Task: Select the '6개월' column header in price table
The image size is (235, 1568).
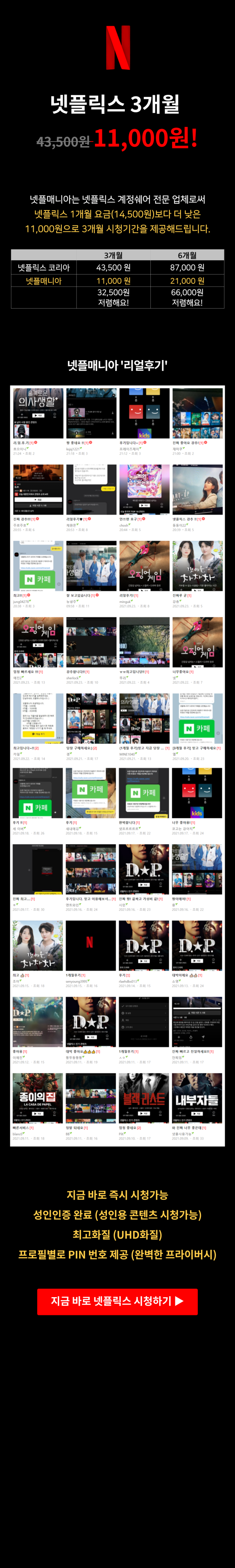Action: (187, 255)
